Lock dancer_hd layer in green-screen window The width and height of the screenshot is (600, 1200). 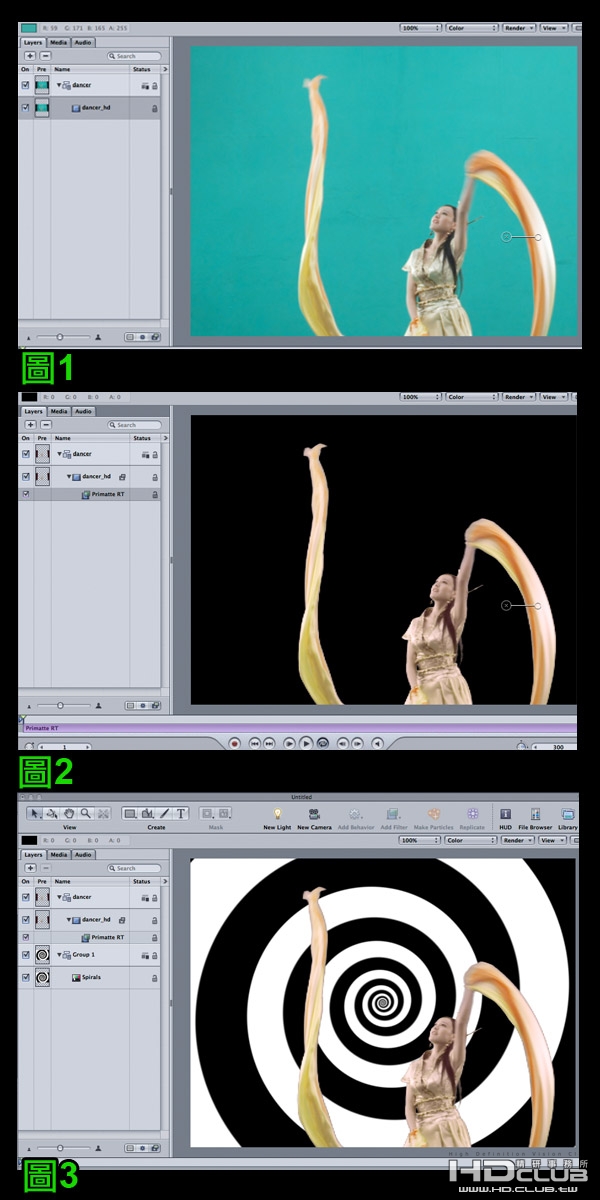pyautogui.click(x=154, y=108)
